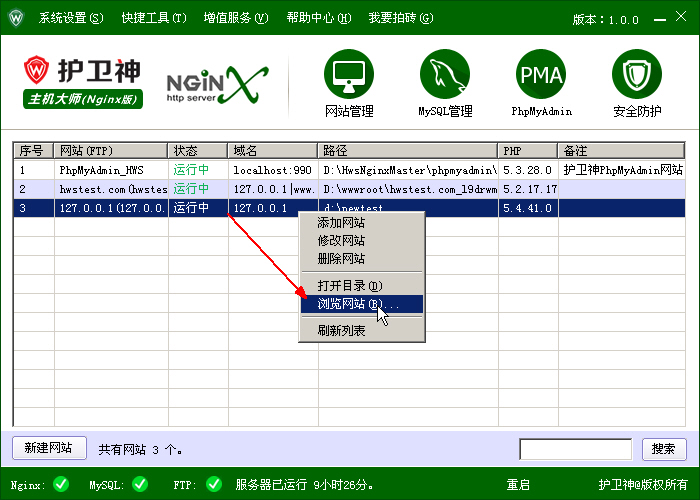
Task: Click the Nginx status green checkmark
Action: 61,484
